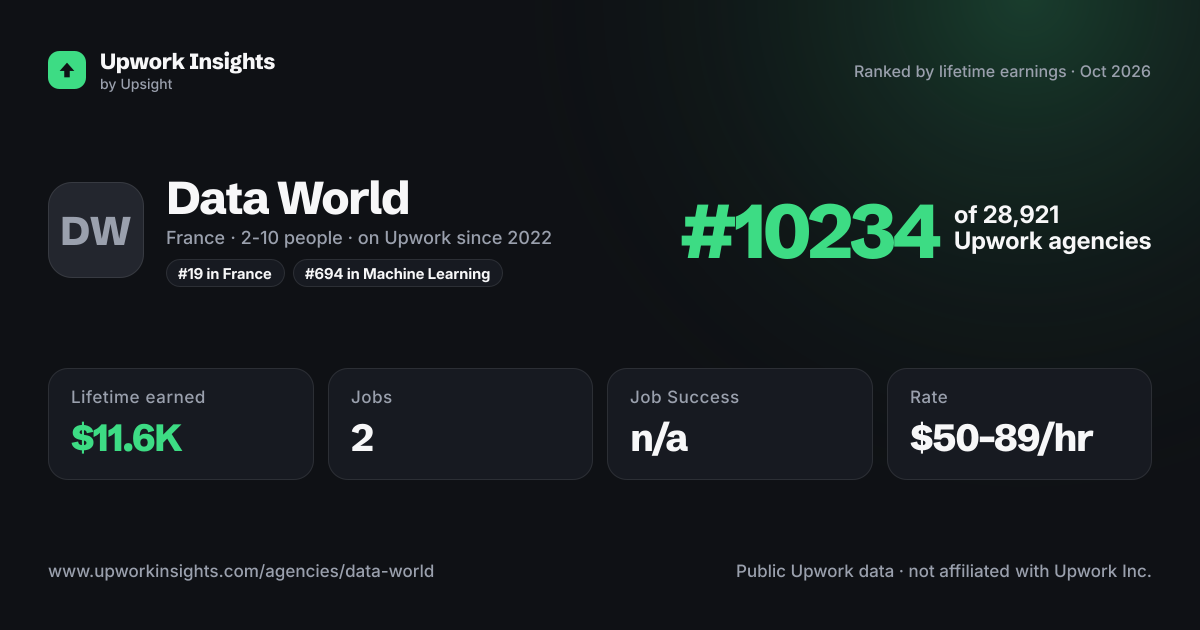Click 'Ranked by lifetime earnings · Oct 2026'
This screenshot has height=630, width=1200.
[x=1002, y=72]
